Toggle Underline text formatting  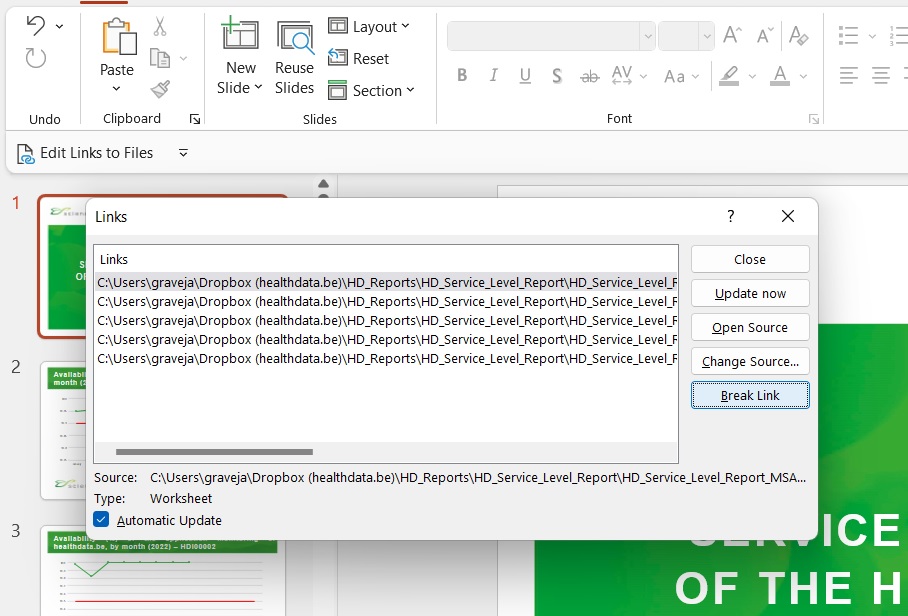pos(525,76)
